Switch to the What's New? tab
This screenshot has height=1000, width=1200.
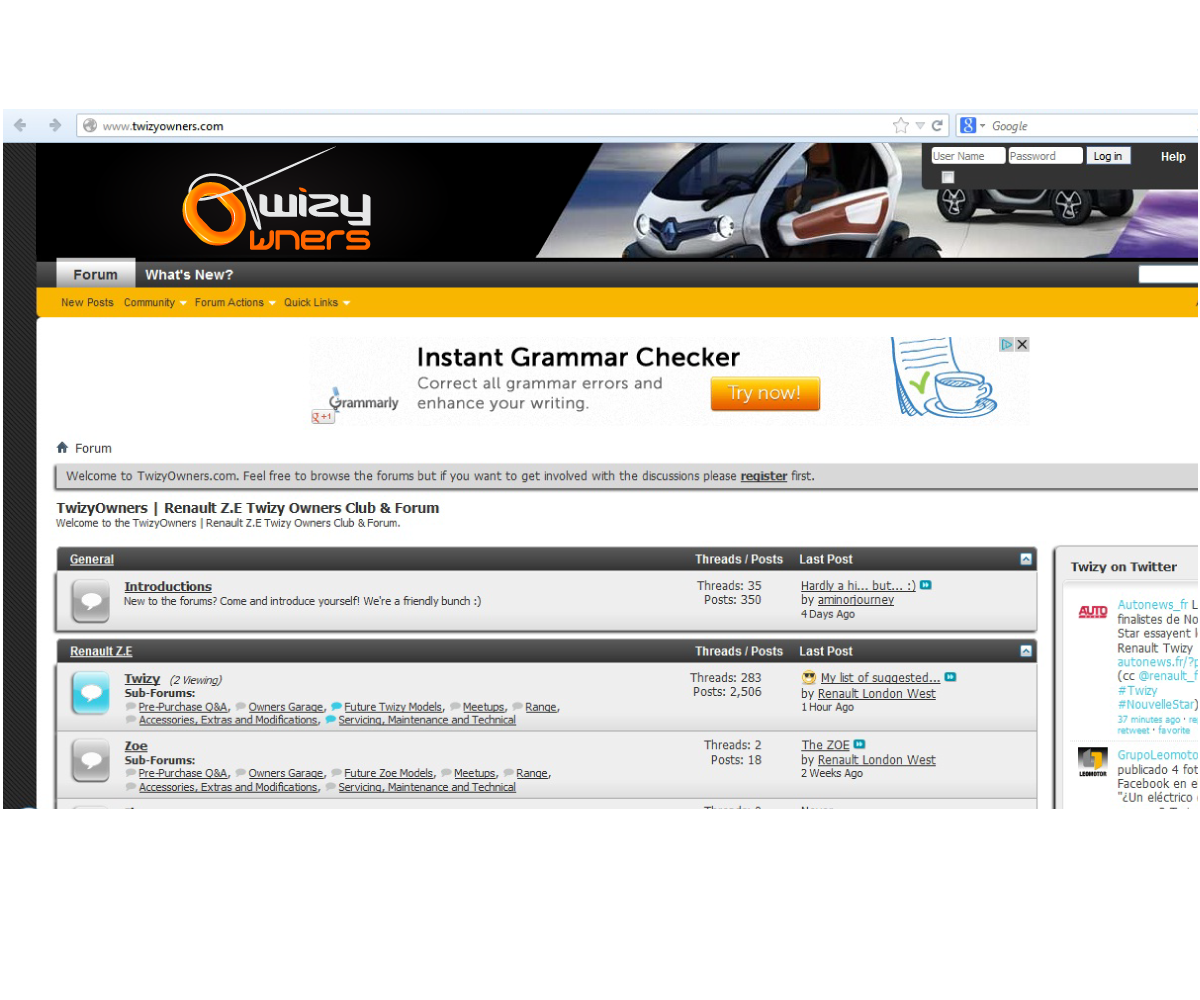pyautogui.click(x=189, y=274)
